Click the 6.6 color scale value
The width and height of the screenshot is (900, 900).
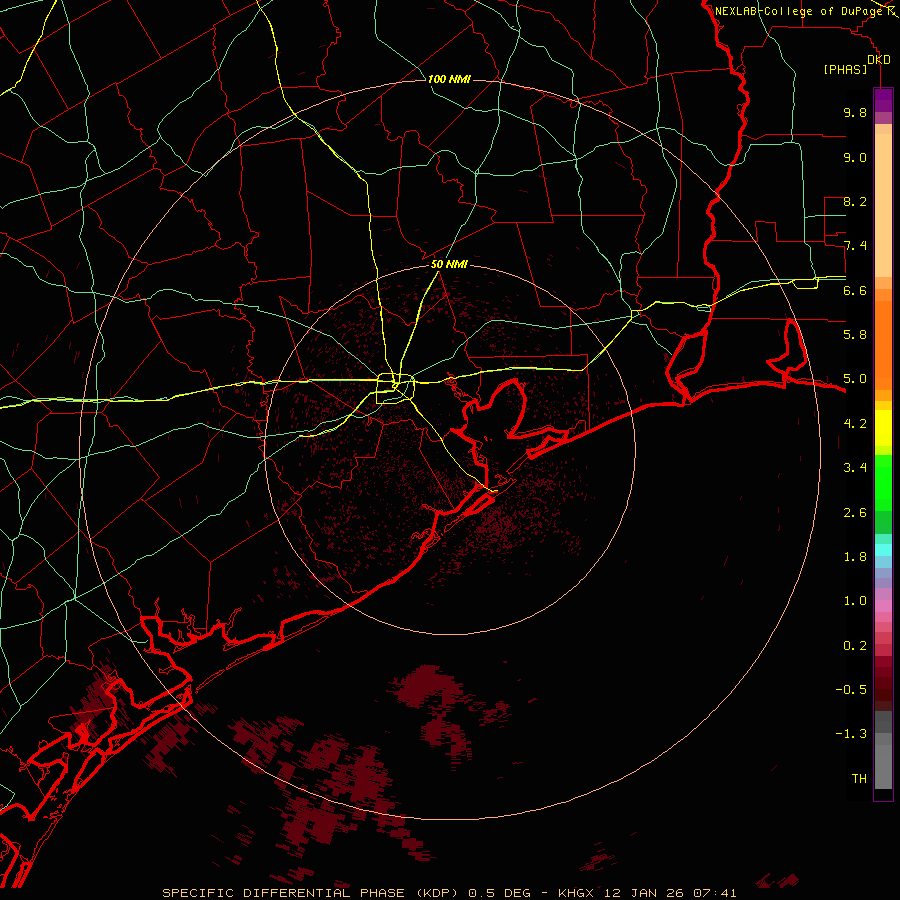855,290
